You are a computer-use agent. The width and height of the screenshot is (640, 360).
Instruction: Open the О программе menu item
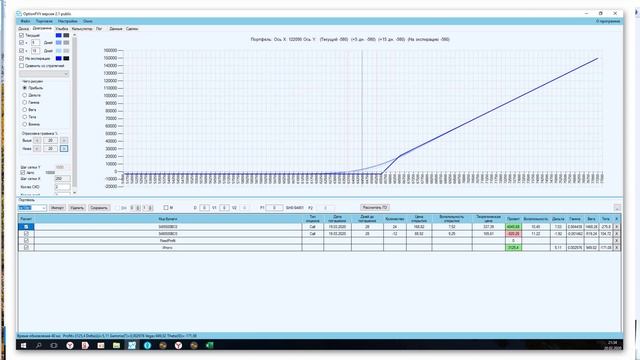pos(608,21)
